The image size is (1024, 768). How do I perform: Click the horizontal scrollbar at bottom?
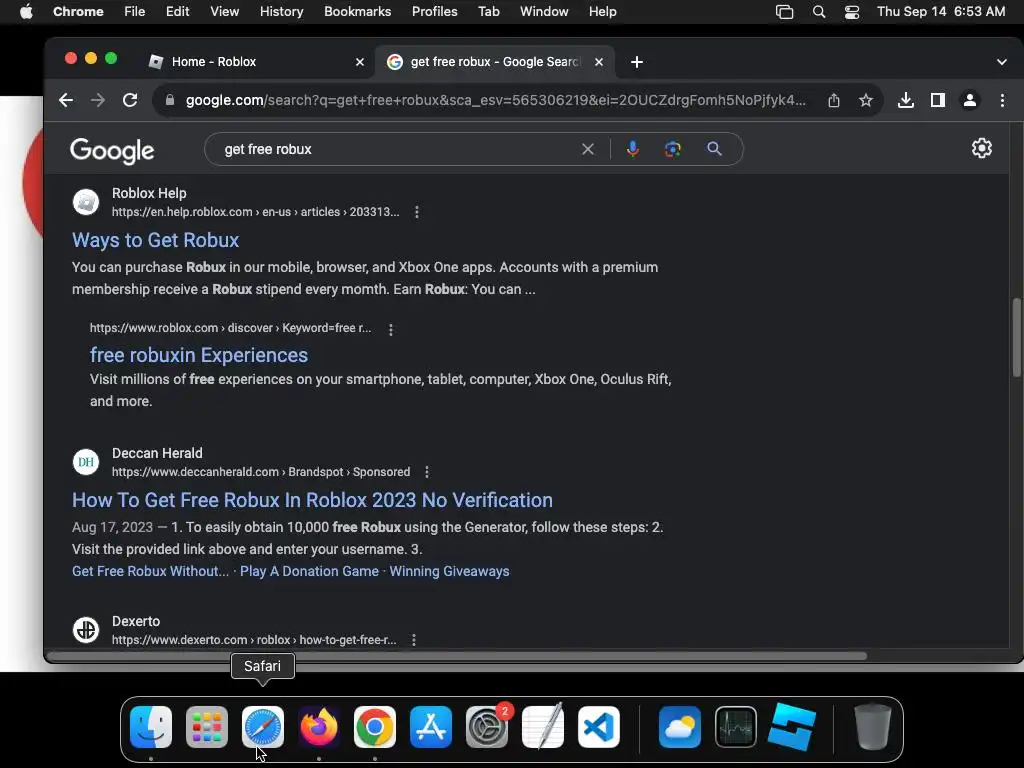[x=457, y=656]
